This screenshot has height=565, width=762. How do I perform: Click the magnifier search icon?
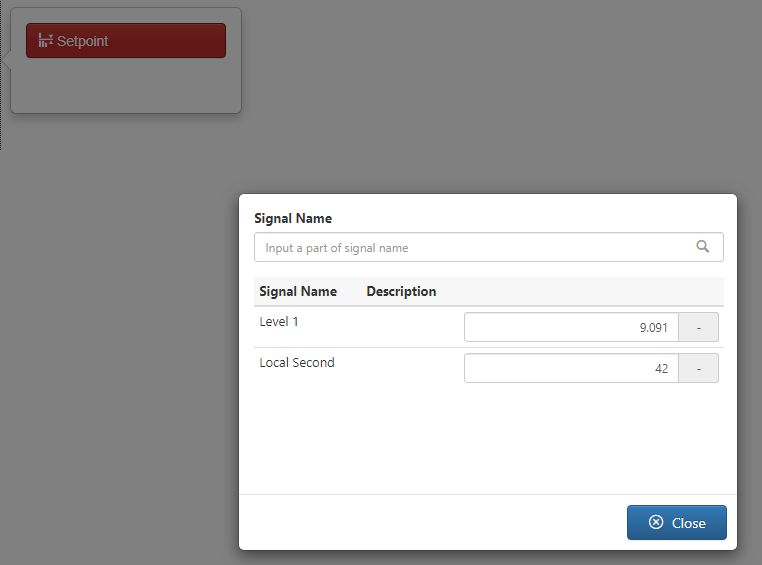point(702,246)
